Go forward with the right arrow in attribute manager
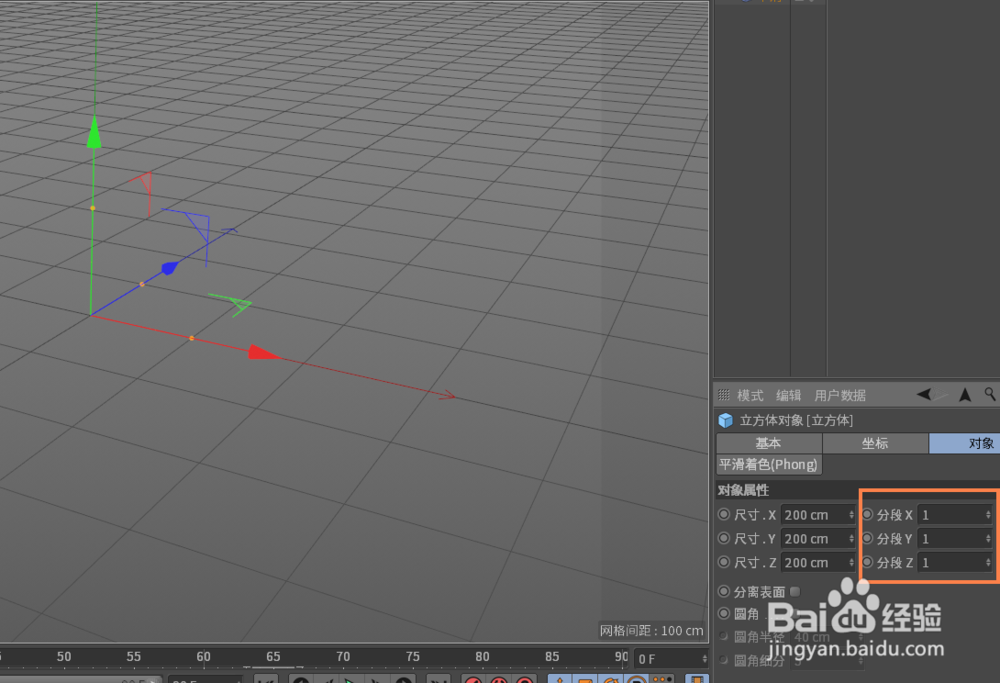The height and width of the screenshot is (683, 1000). [939, 394]
